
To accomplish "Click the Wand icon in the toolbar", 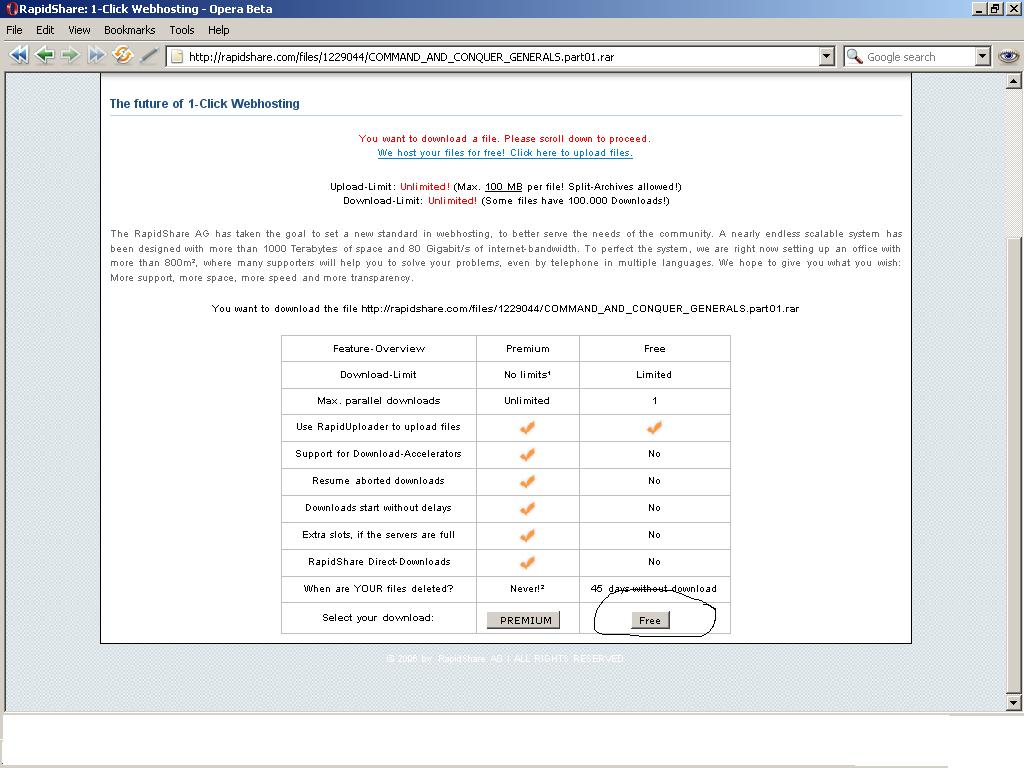I will pyautogui.click(x=149, y=56).
